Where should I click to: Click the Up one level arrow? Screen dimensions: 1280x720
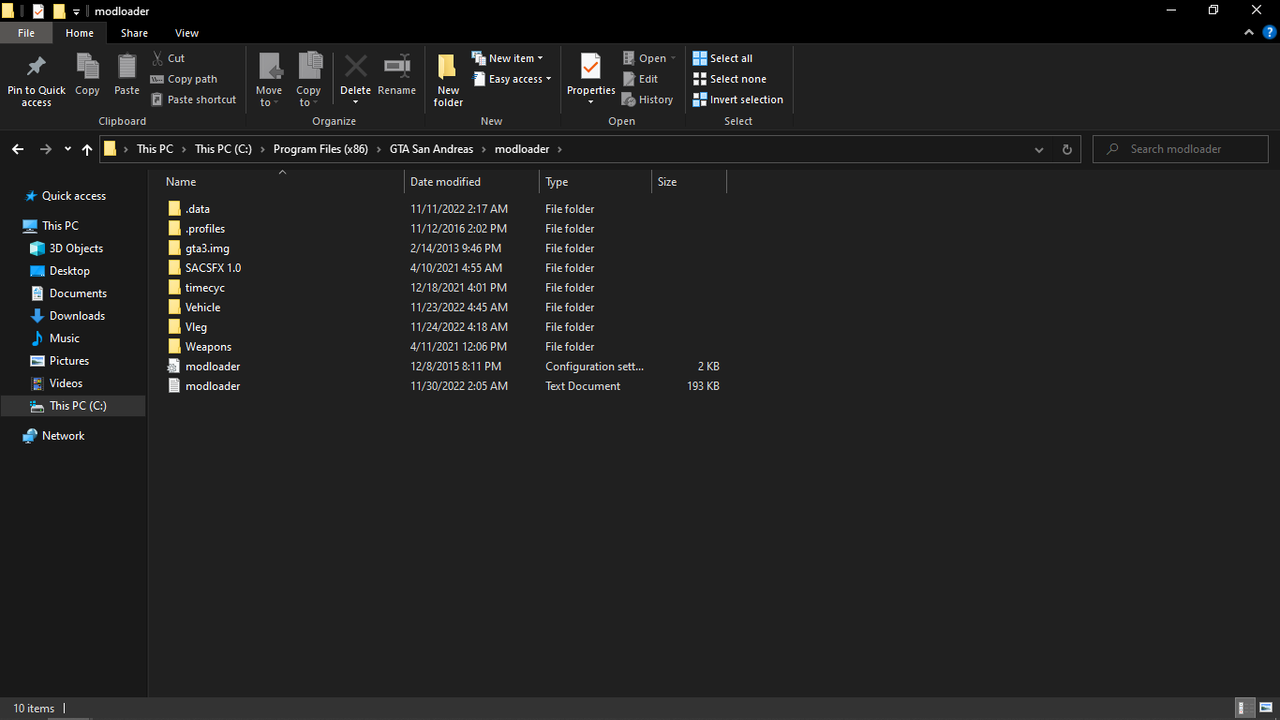point(87,149)
